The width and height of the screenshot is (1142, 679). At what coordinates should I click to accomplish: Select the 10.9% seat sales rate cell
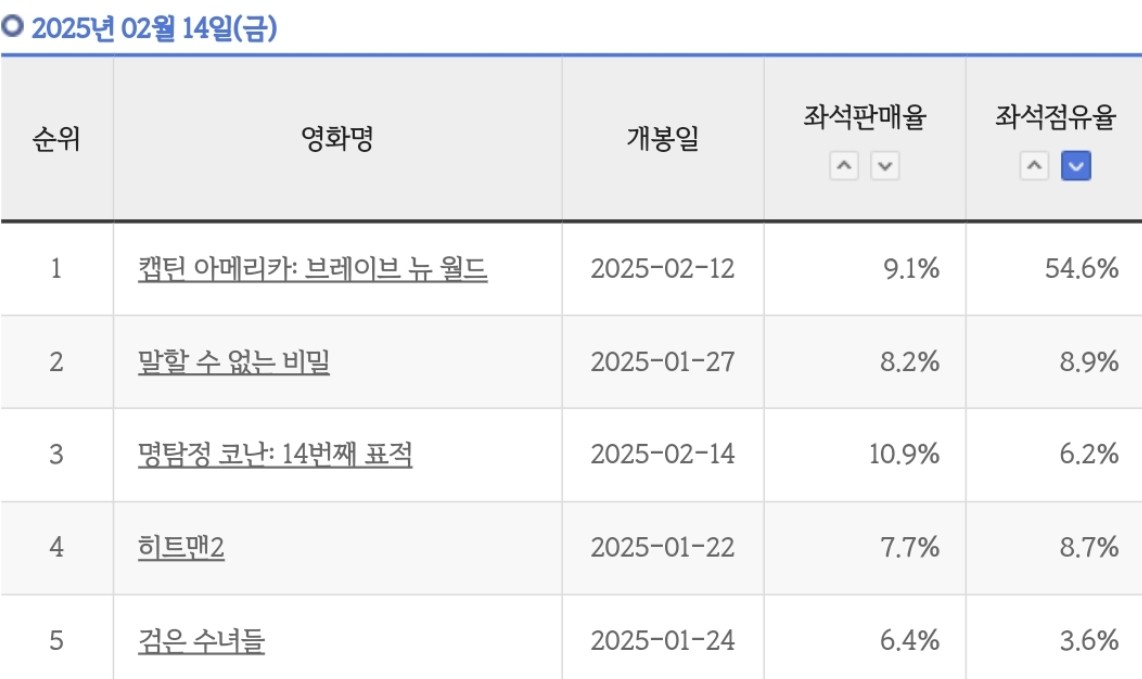[x=905, y=454]
